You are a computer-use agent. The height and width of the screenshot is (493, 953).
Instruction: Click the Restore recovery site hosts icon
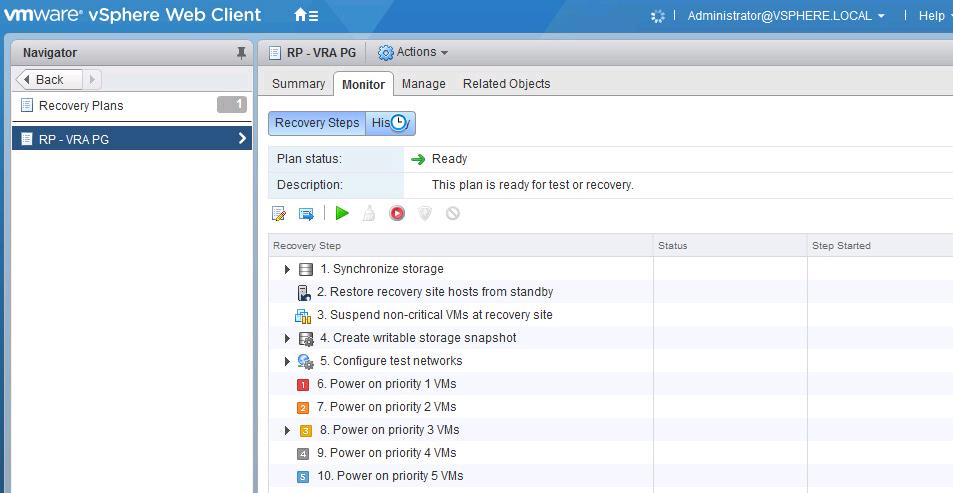pos(303,292)
